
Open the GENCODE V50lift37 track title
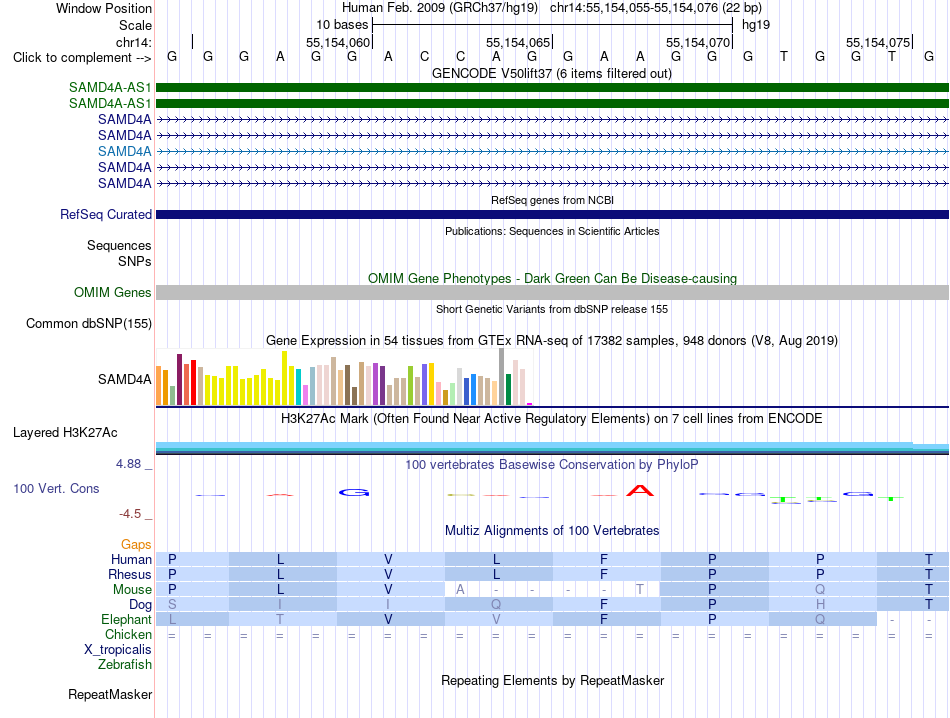[x=551, y=73]
